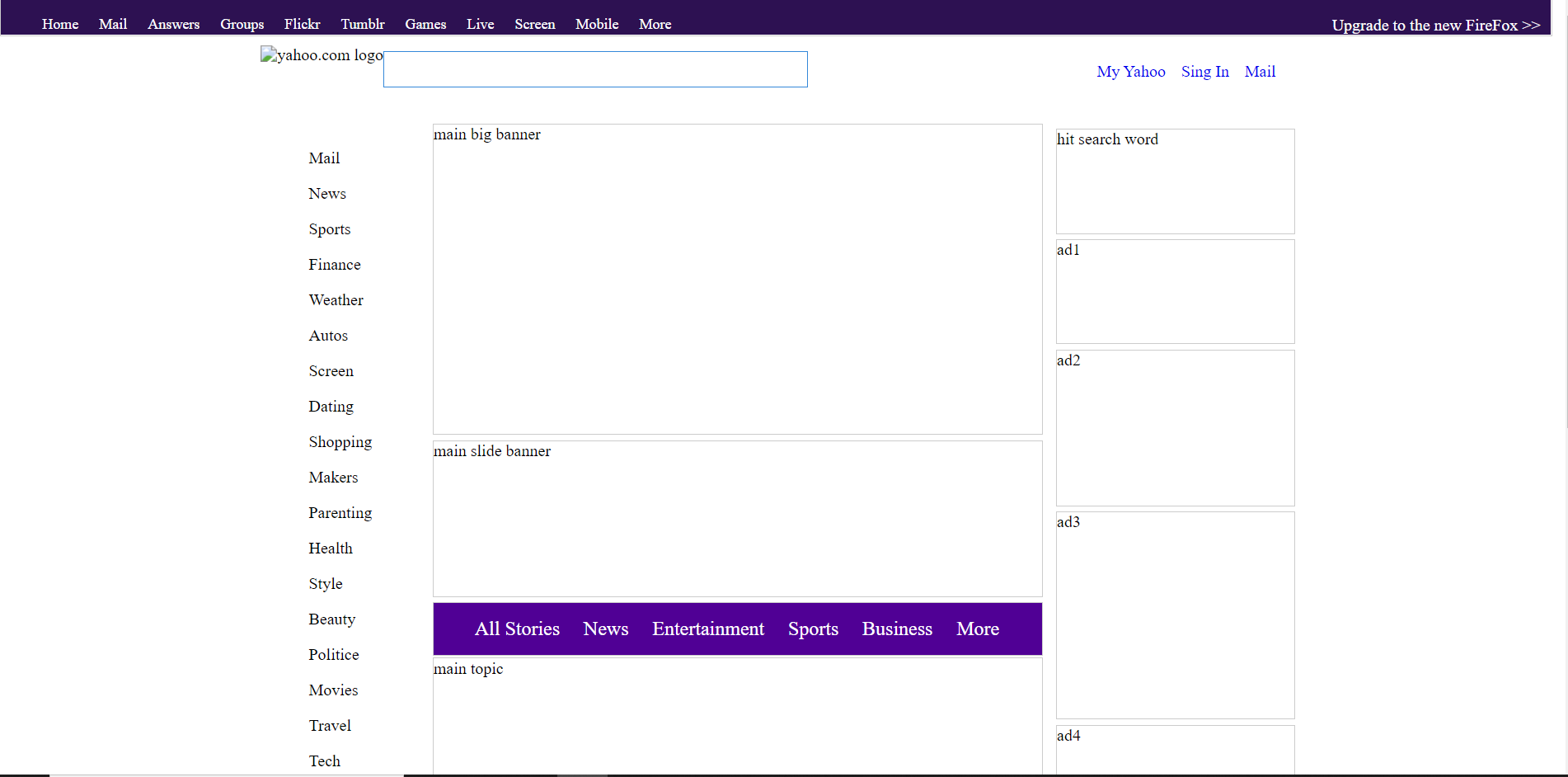Go to Tumblr from the top bar

(x=363, y=24)
